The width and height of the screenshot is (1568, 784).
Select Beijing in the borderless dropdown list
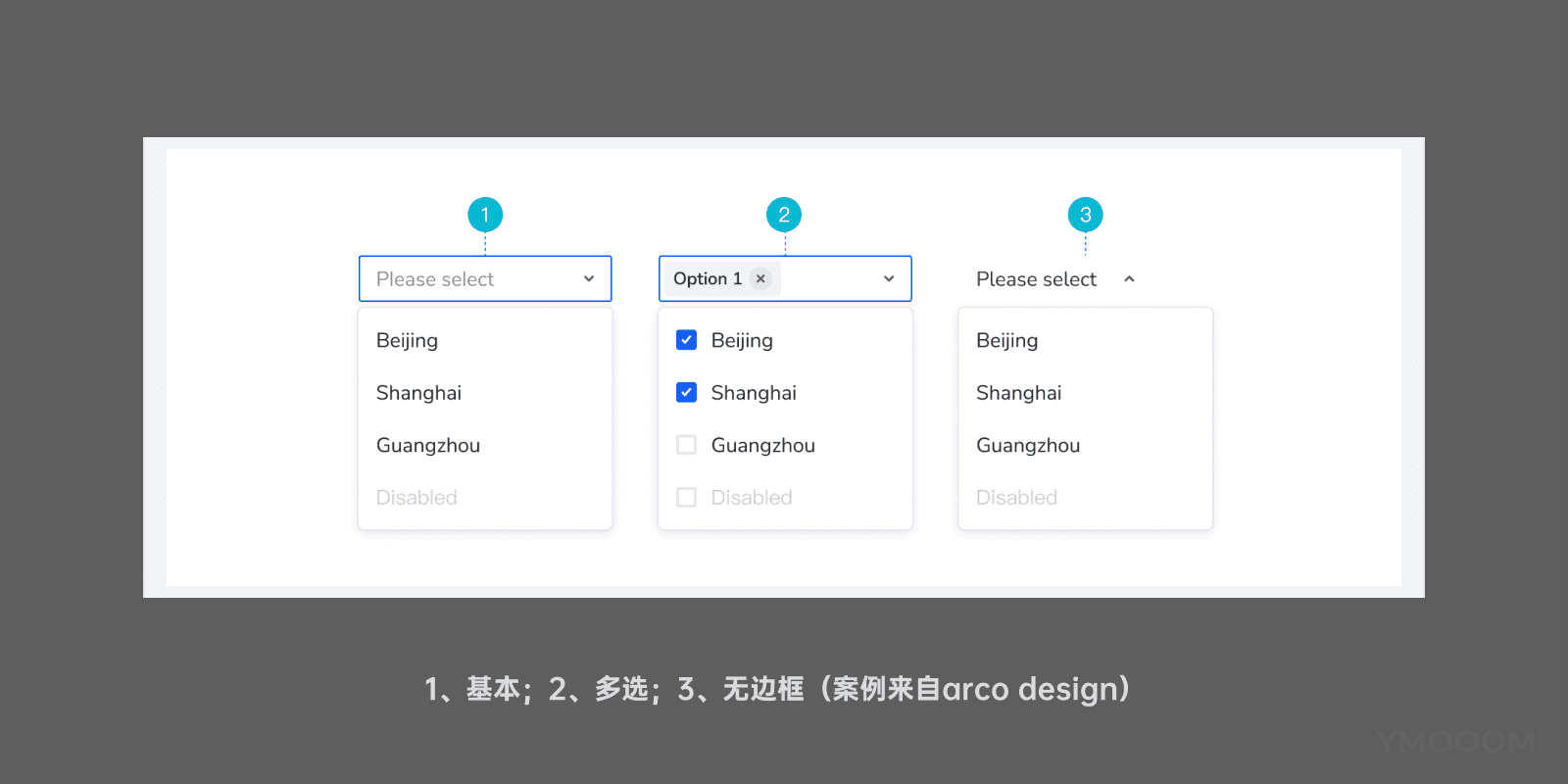(x=1085, y=340)
